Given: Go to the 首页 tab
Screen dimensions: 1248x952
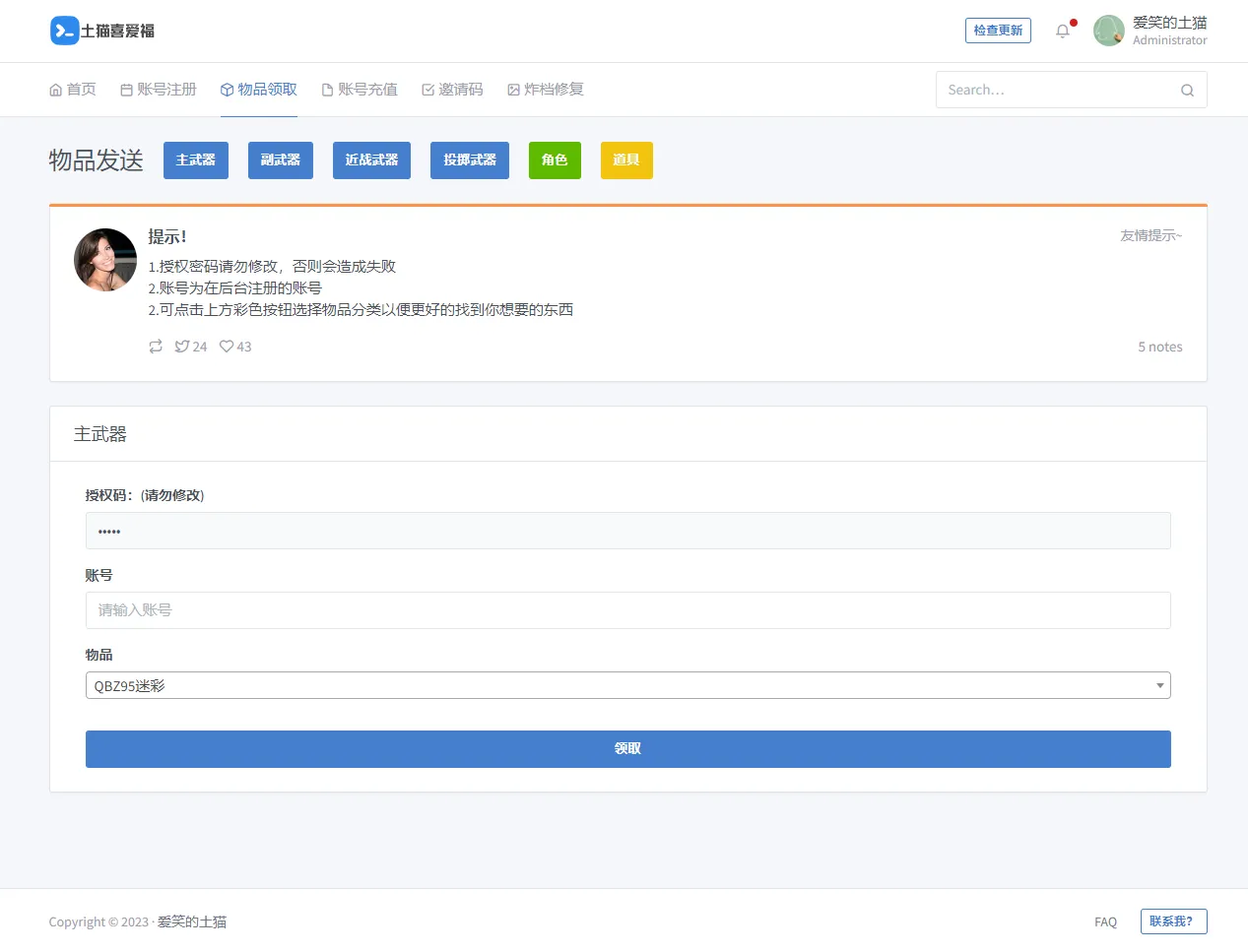Looking at the screenshot, I should (x=73, y=90).
